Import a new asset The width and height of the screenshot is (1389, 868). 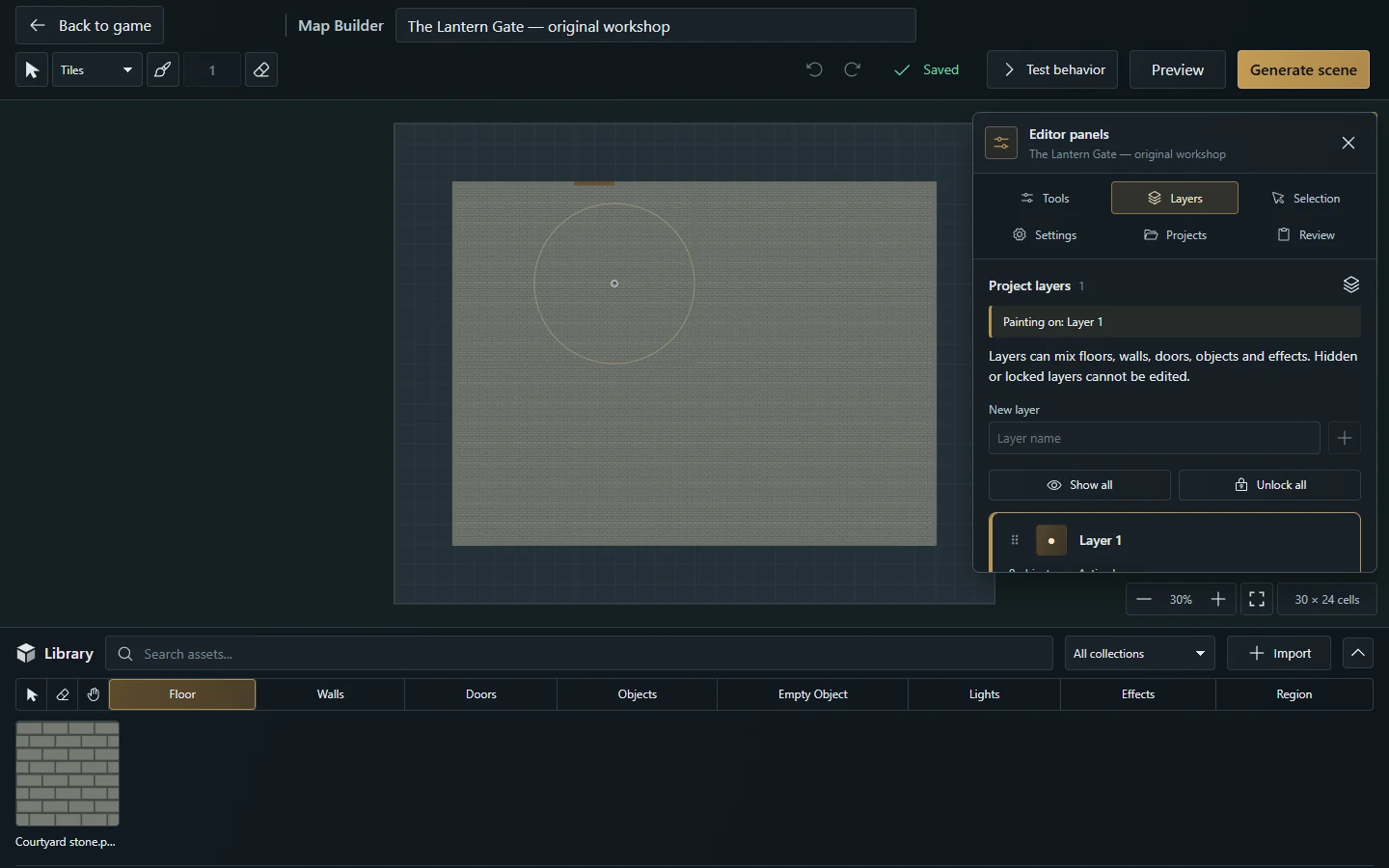tap(1279, 653)
